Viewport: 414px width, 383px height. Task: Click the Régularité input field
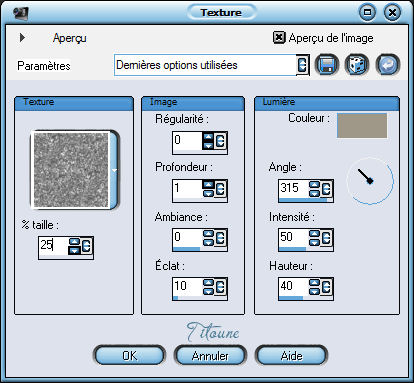click(187, 141)
